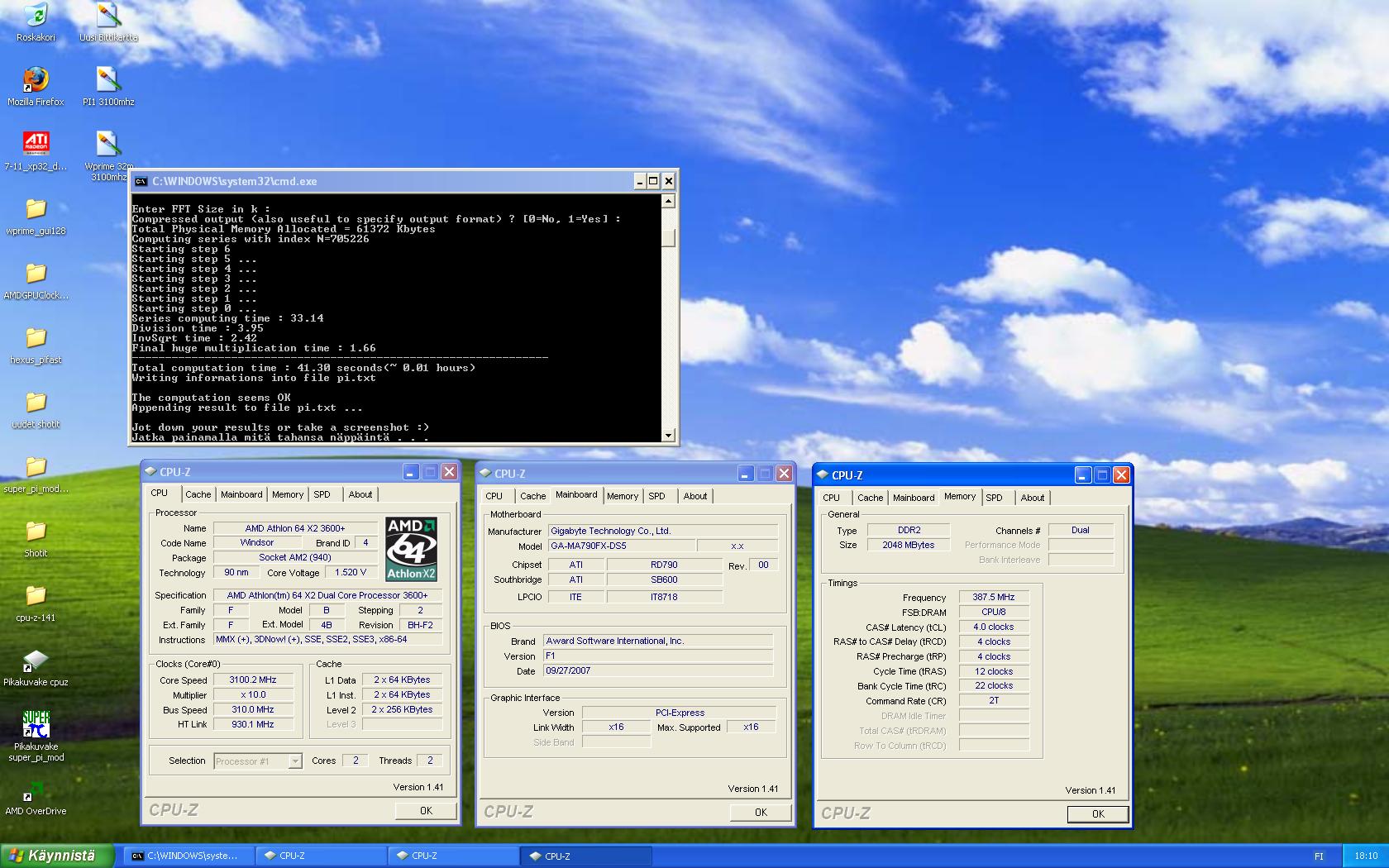The height and width of the screenshot is (868, 1389).
Task: Click the Core Speed 3100.2 MHz value
Action: click(x=253, y=680)
